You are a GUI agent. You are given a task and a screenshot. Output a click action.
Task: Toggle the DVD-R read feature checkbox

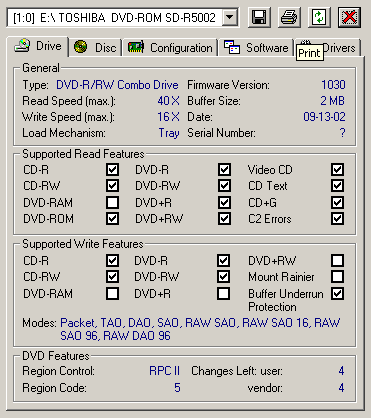(224, 169)
